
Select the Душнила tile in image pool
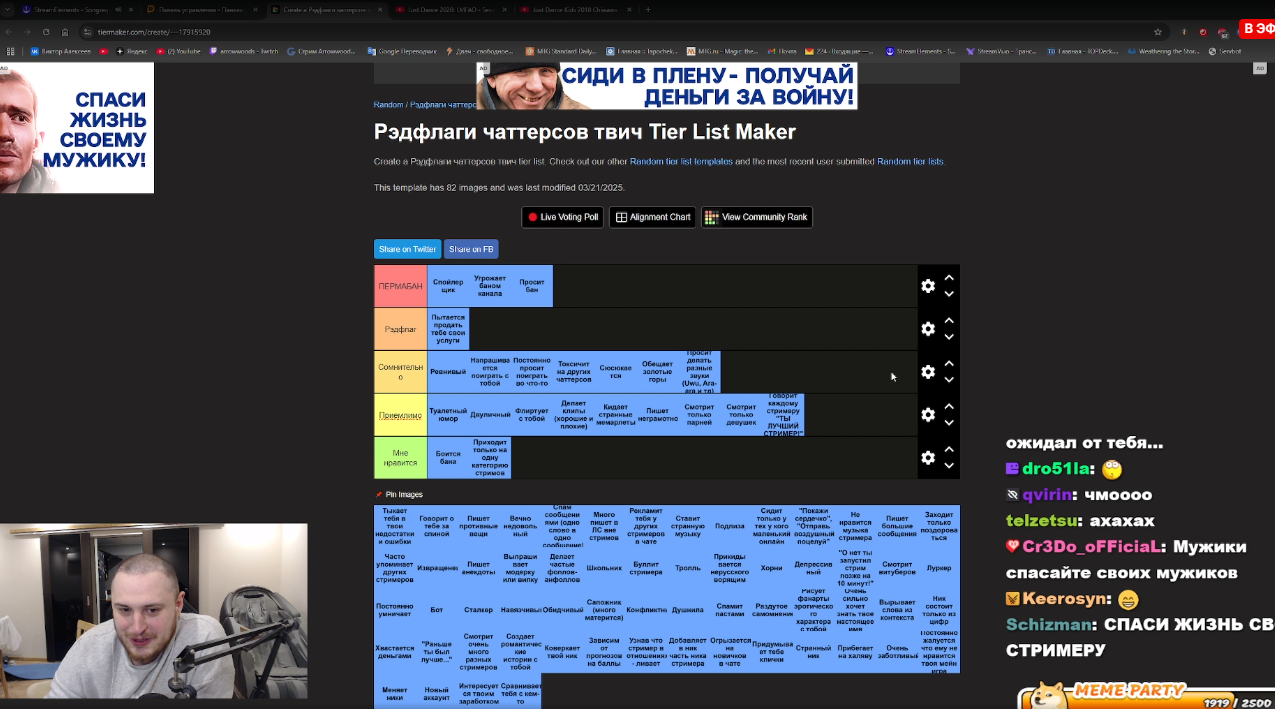[688, 610]
